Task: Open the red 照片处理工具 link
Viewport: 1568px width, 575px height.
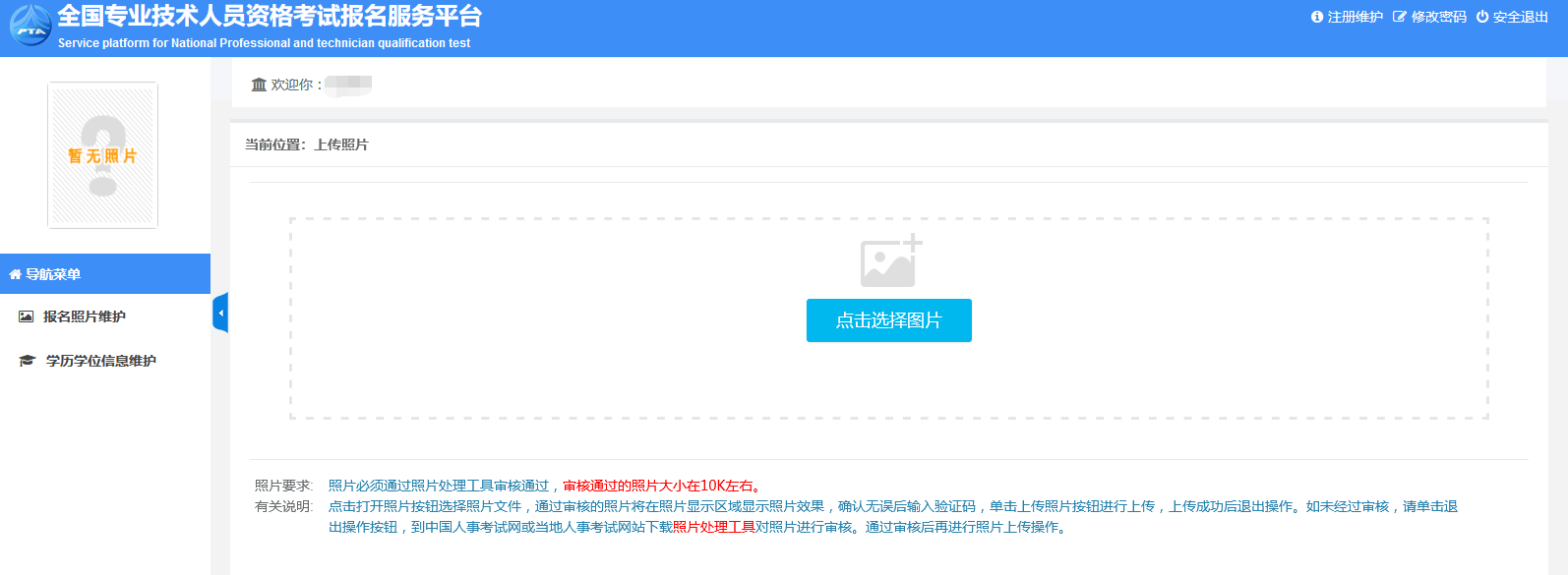Action: pyautogui.click(x=713, y=527)
